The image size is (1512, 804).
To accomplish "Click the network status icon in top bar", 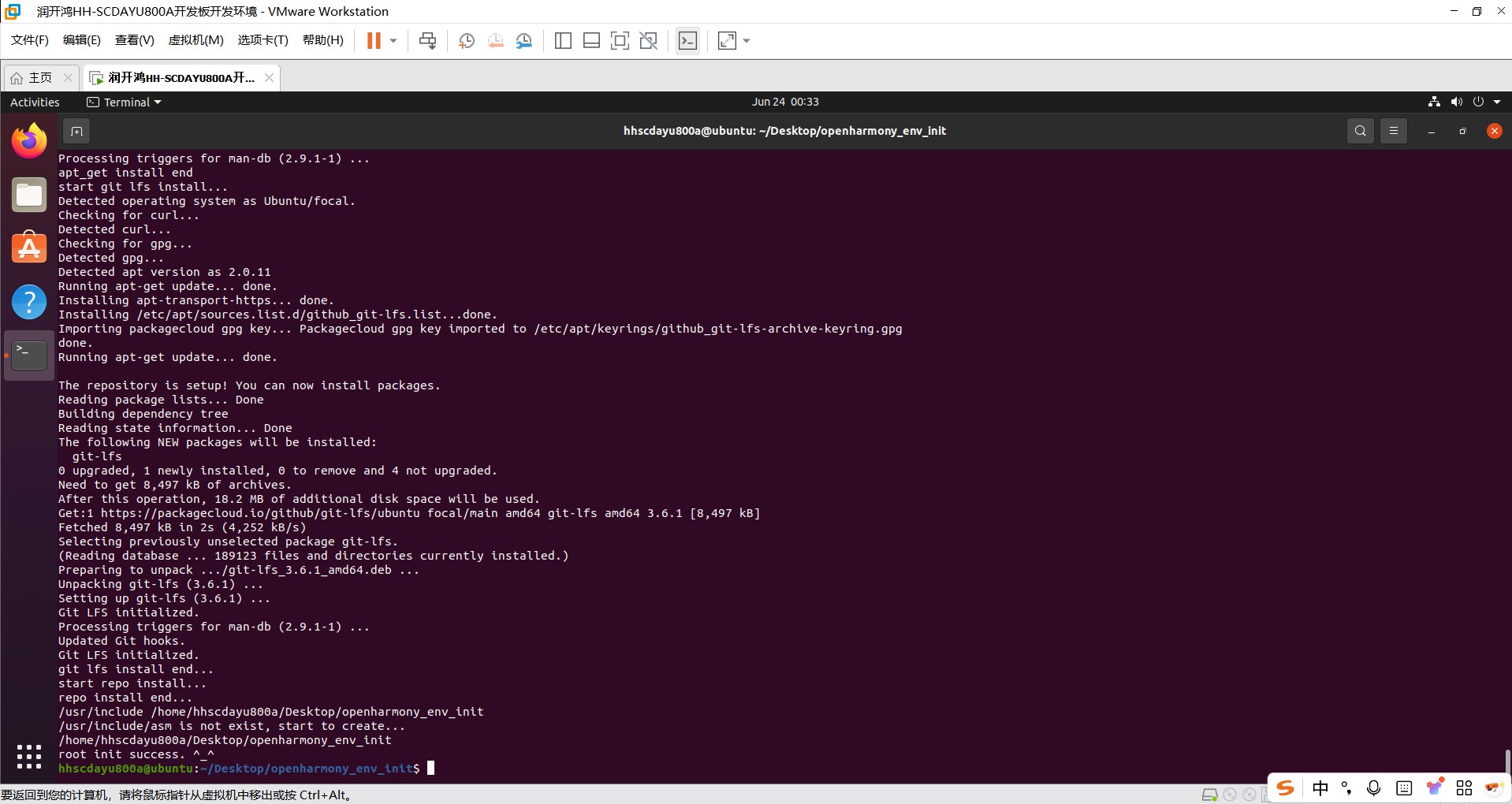I will [1434, 102].
